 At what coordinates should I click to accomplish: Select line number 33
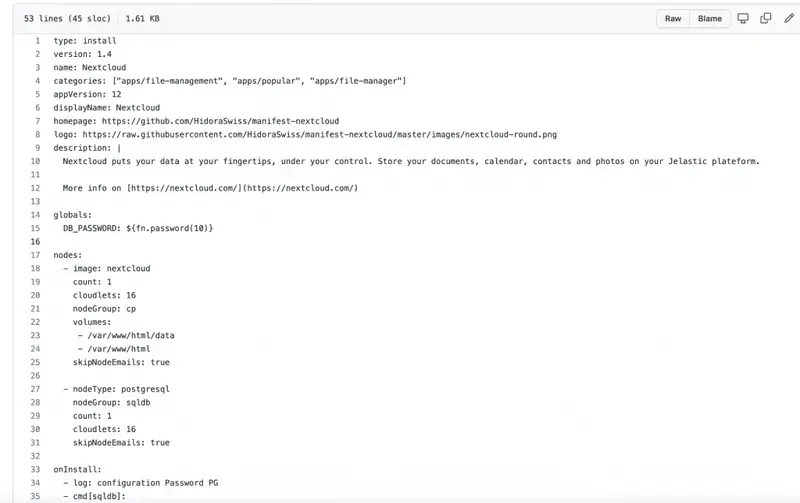pyautogui.click(x=36, y=469)
